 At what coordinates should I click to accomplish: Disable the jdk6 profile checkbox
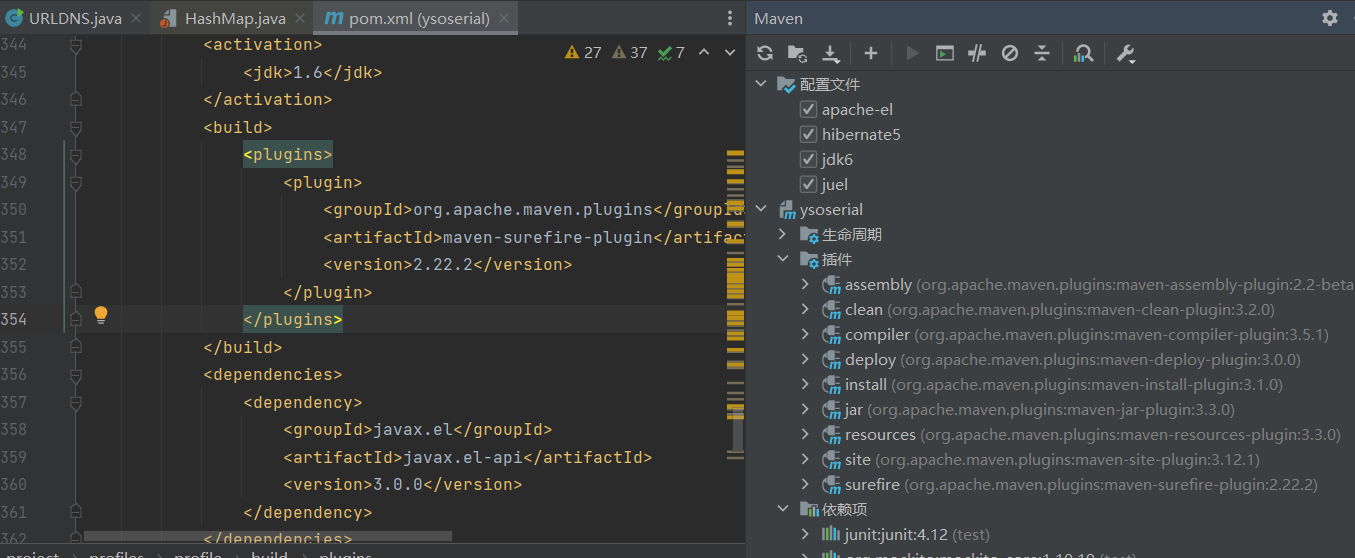coord(809,159)
